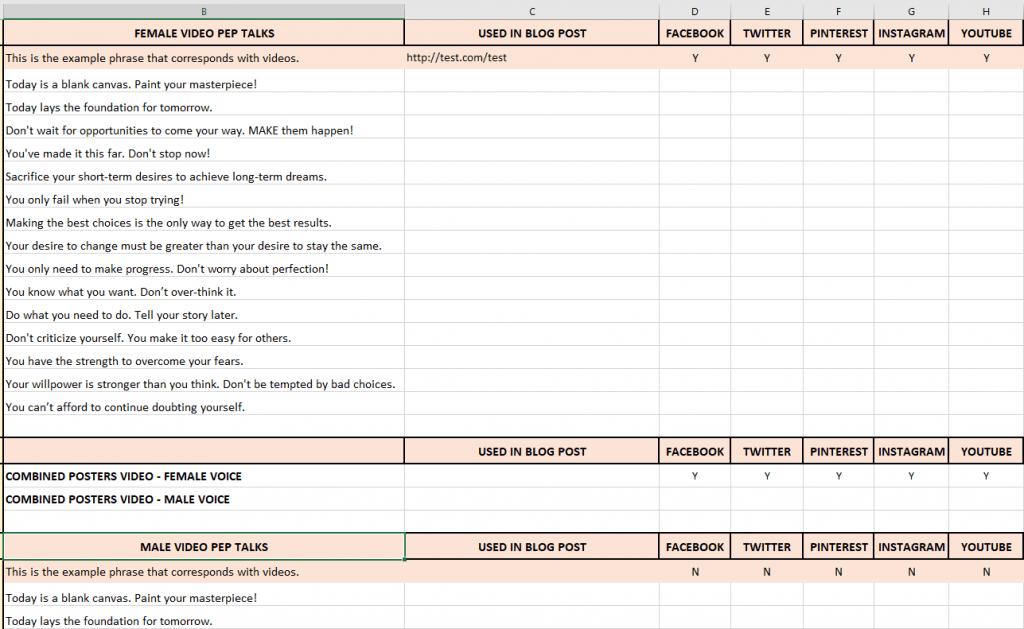Viewport: 1024px width, 629px height.
Task: Click "COMBINED POSTERS VIDEO - MALE VOICE" cell
Action: (x=118, y=499)
